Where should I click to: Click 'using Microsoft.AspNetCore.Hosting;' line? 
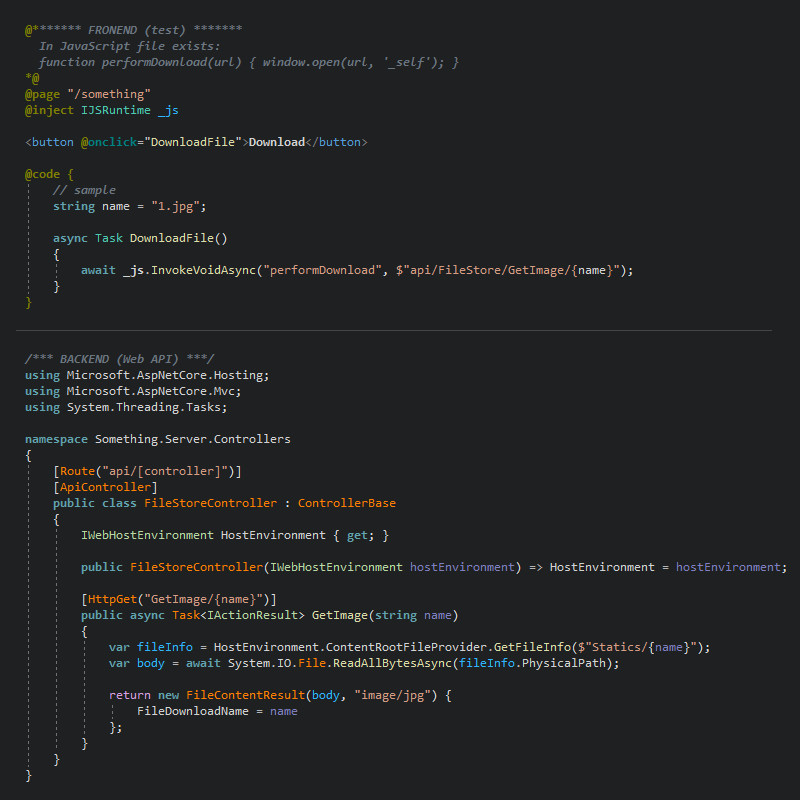147,376
